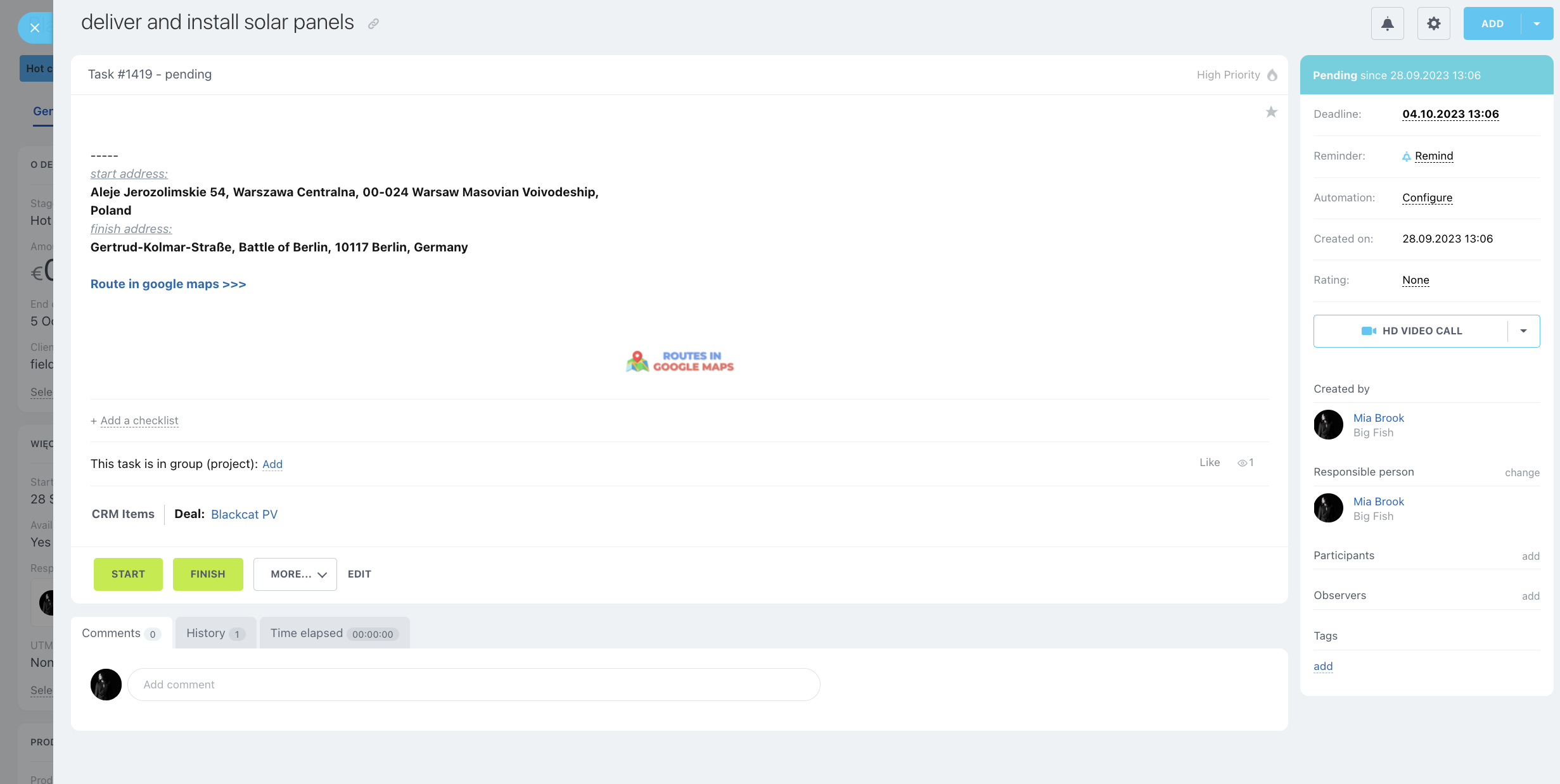Click into the Add comment field
1560x784 pixels.
click(473, 685)
